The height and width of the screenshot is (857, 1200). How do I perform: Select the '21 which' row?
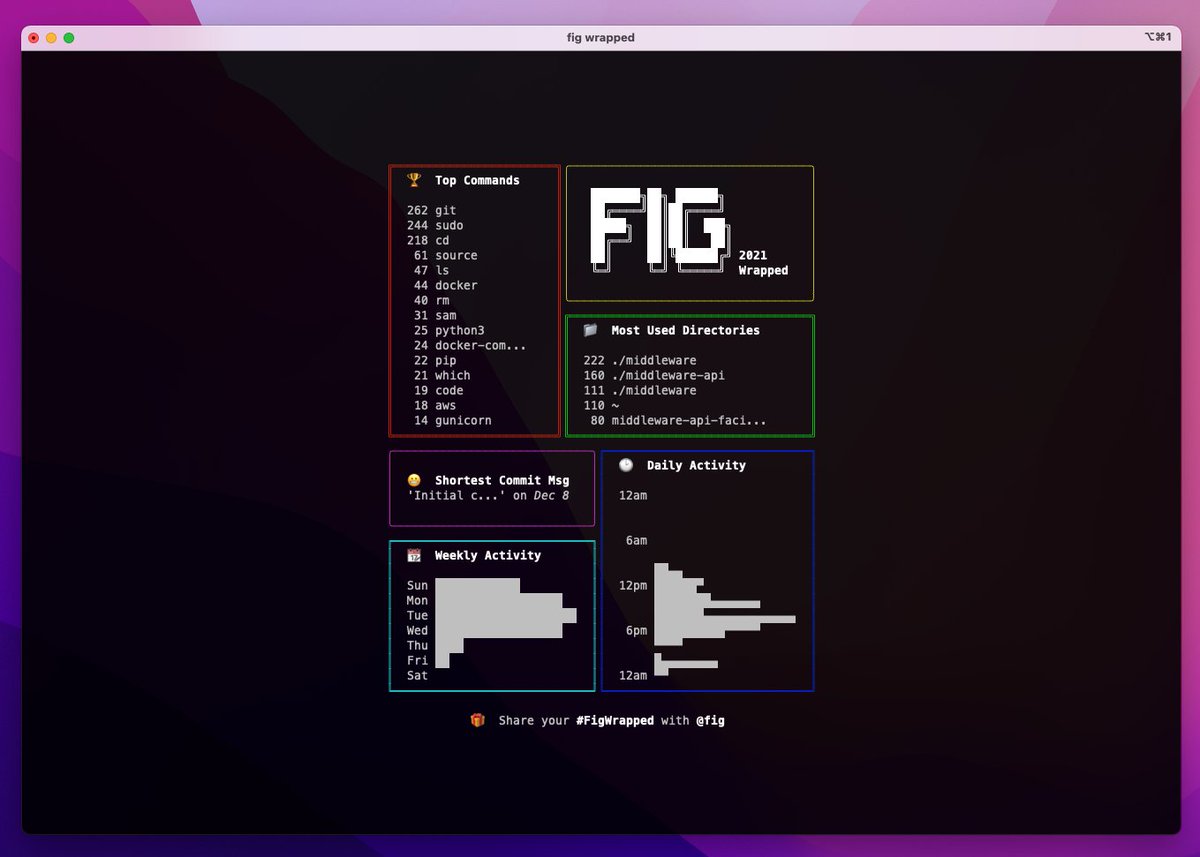[442, 375]
